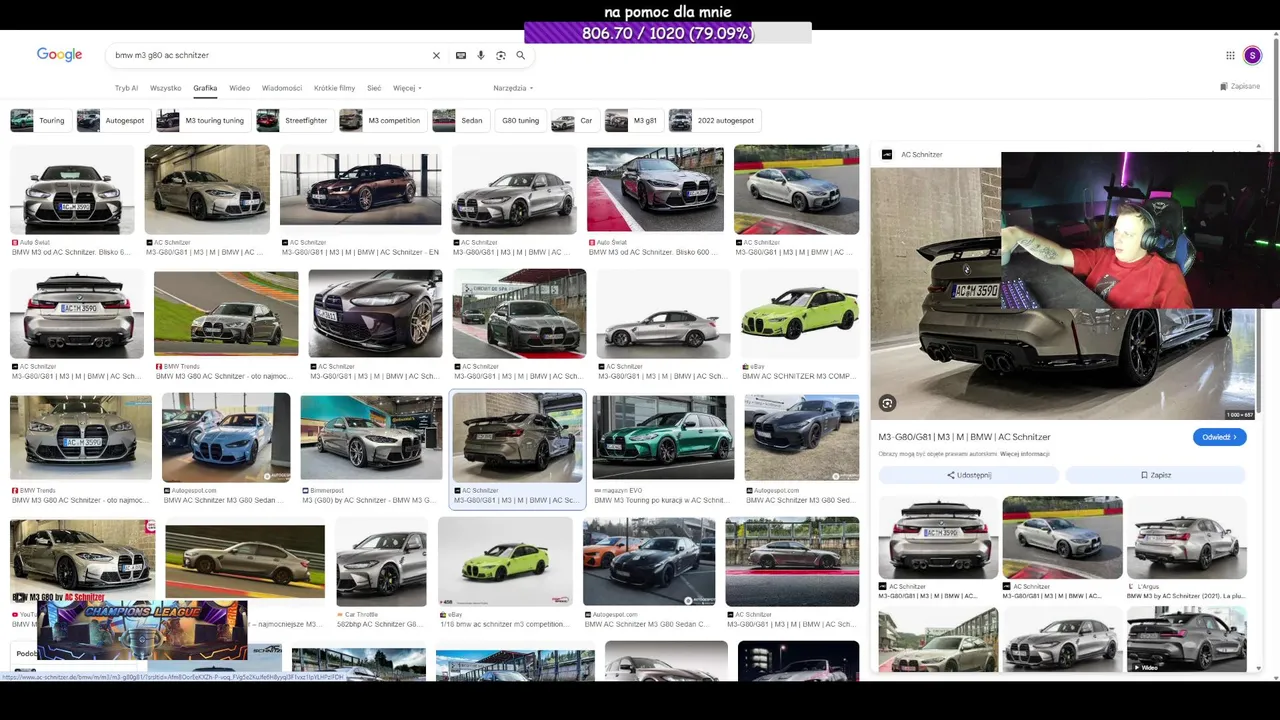Open the Krótkie filmy tab
The width and height of the screenshot is (1280, 720).
334,88
